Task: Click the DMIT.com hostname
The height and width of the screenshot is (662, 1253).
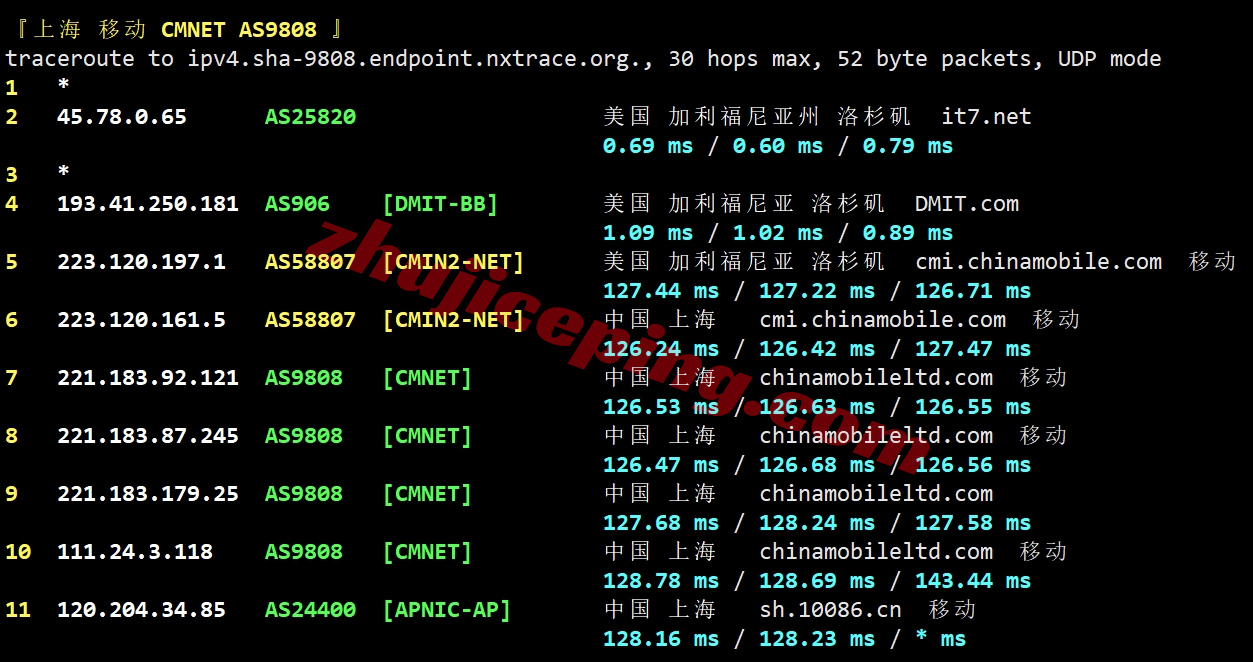Action: tap(967, 204)
